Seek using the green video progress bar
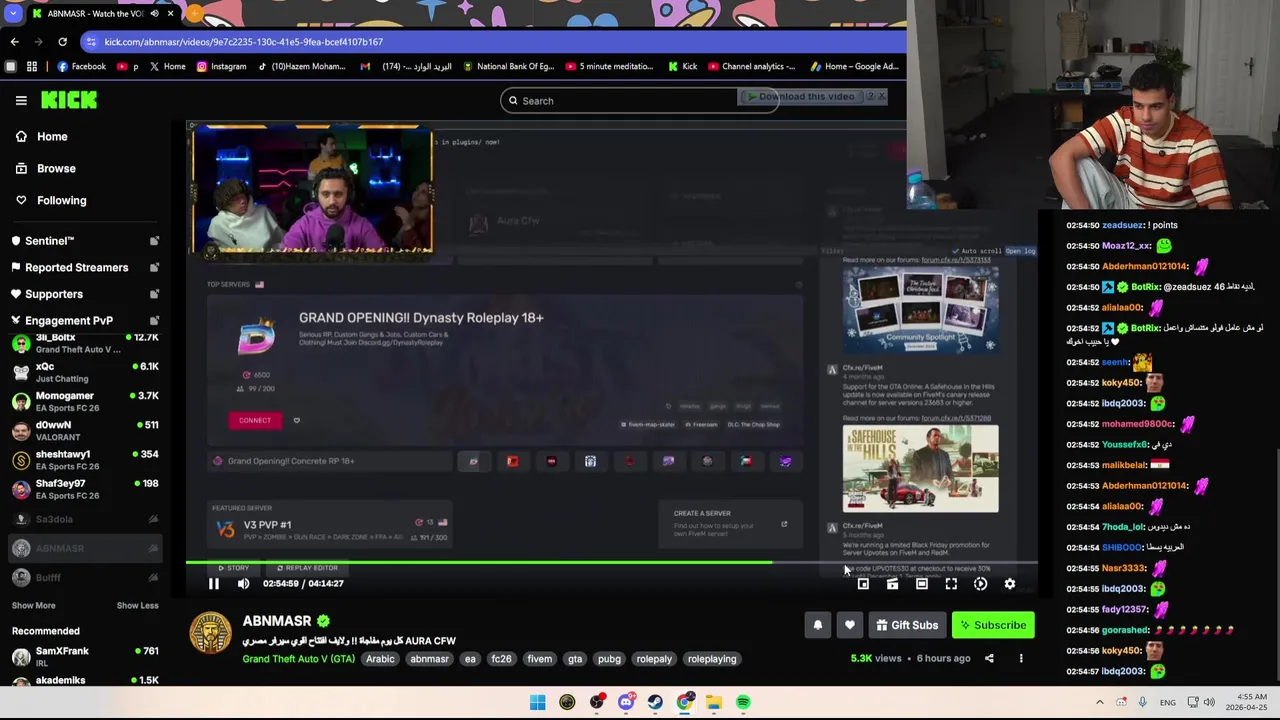 (611, 562)
